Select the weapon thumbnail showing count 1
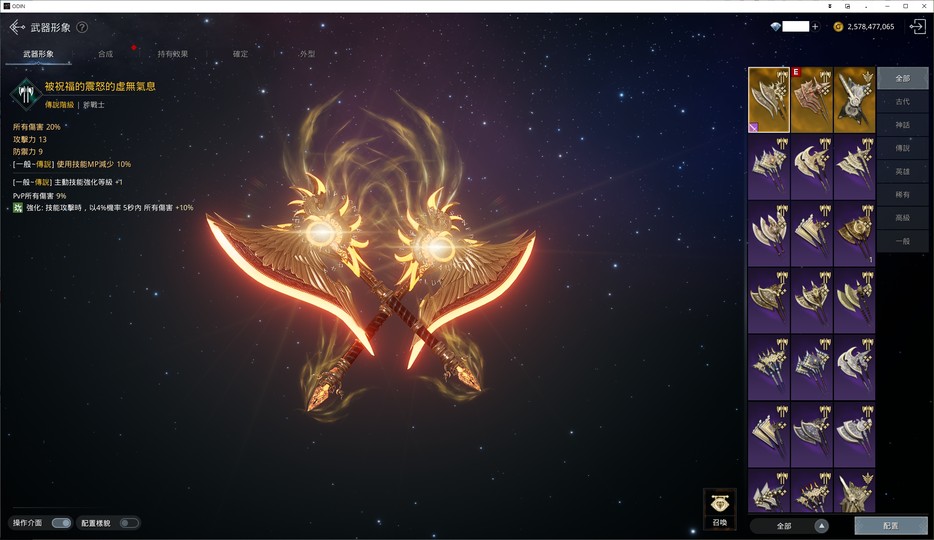Viewport: 934px width, 540px height. pyautogui.click(x=854, y=233)
